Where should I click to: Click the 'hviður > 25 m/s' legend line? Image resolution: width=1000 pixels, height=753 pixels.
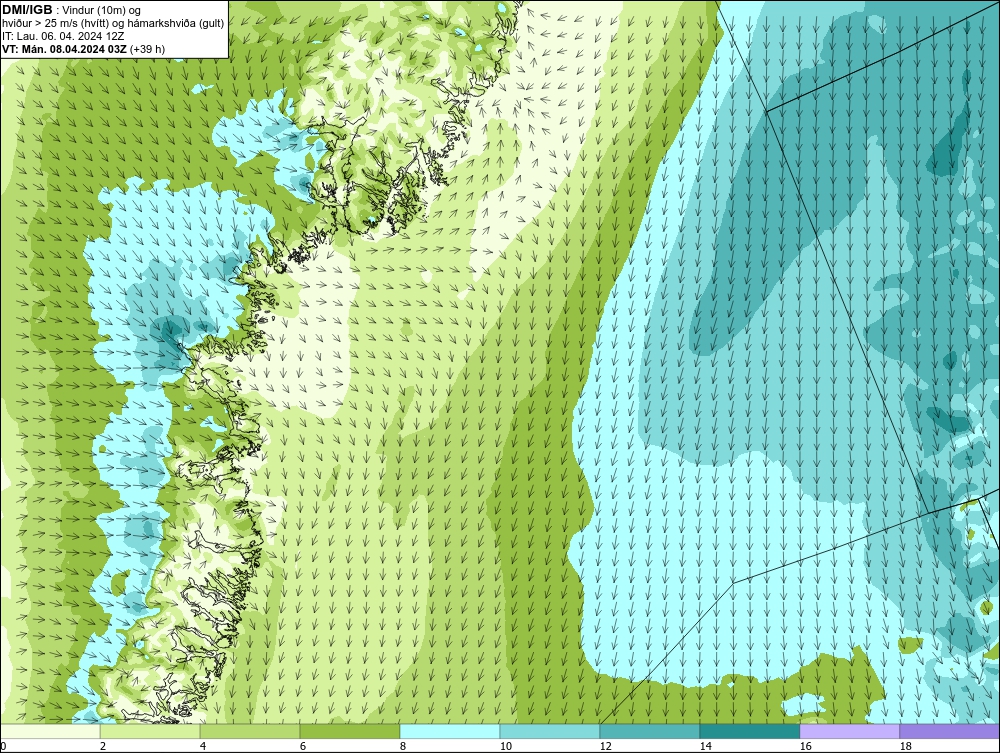[114, 24]
